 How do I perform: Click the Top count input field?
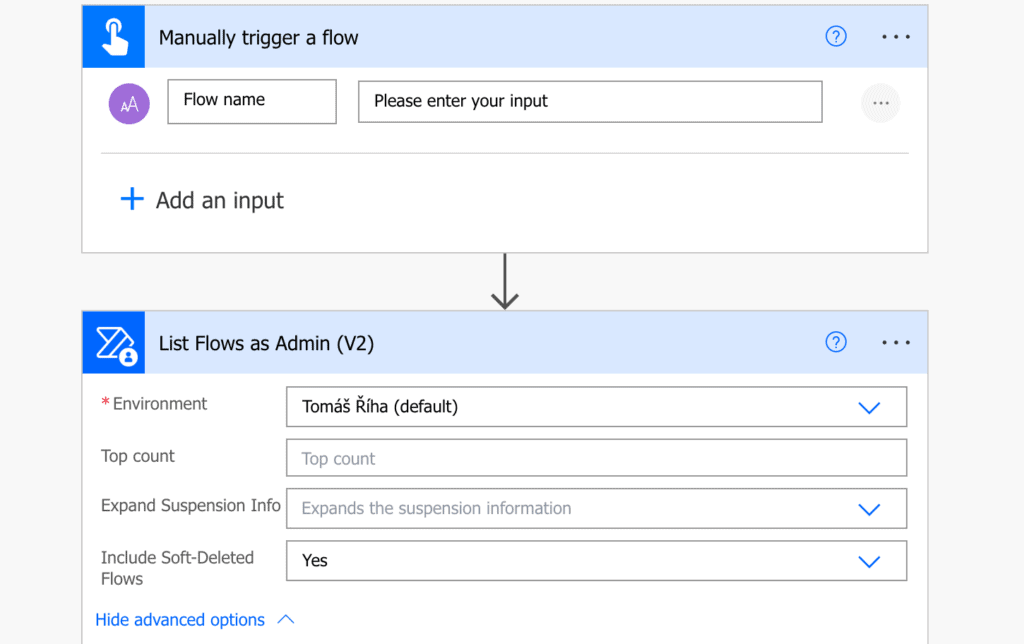click(596, 458)
